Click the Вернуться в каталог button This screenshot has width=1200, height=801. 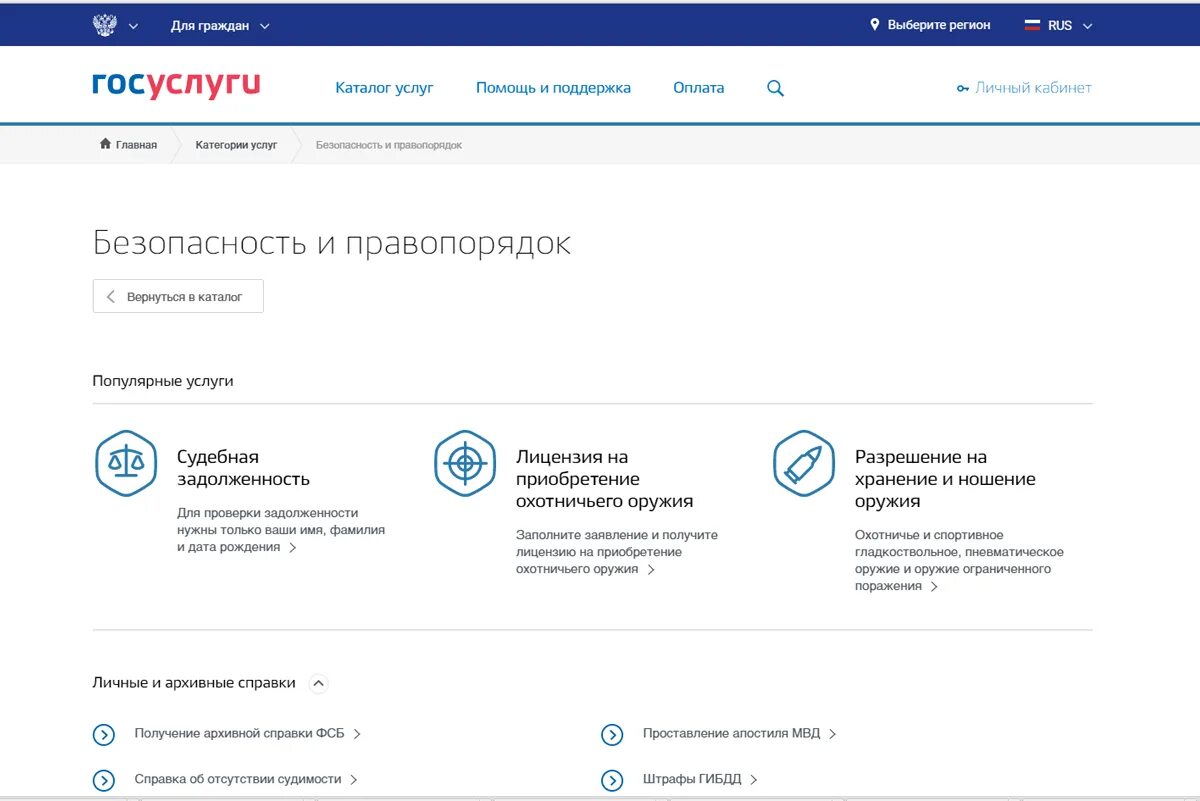(x=178, y=296)
